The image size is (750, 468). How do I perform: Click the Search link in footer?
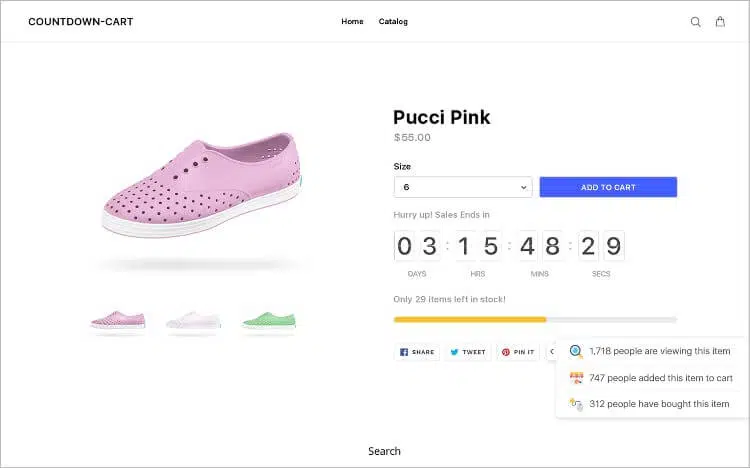(384, 451)
